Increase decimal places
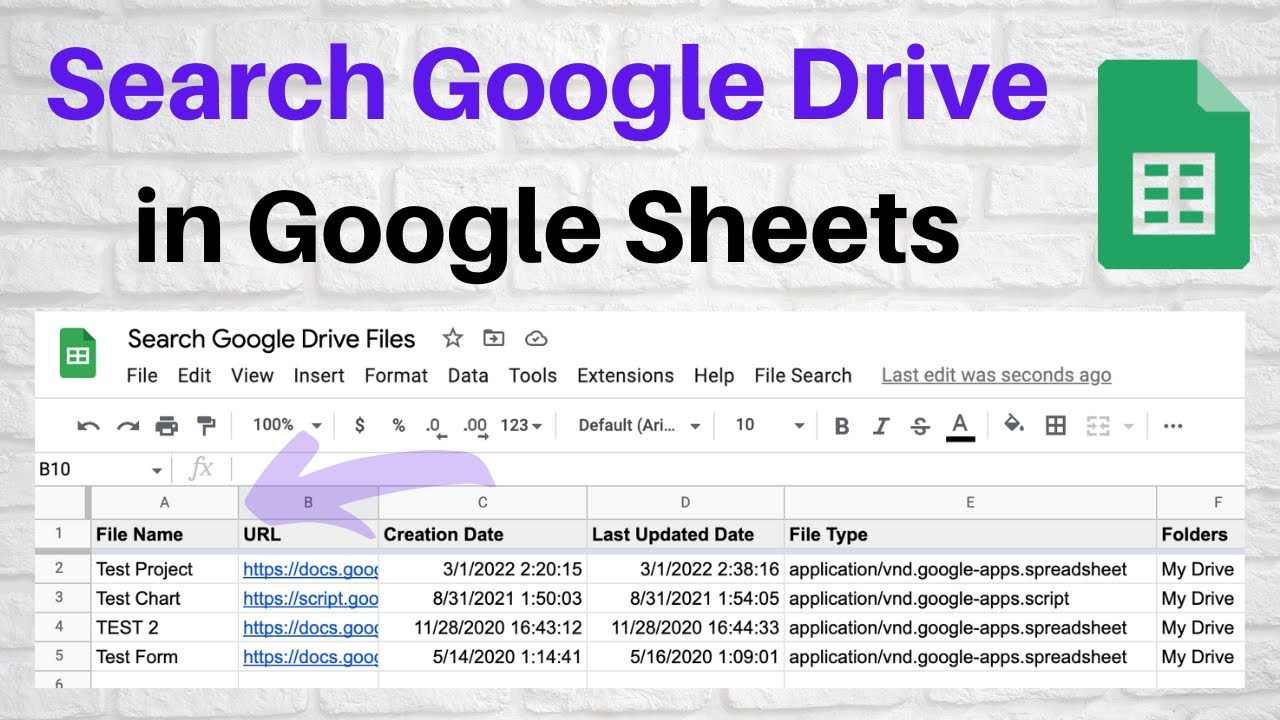The image size is (1280, 720). point(475,427)
